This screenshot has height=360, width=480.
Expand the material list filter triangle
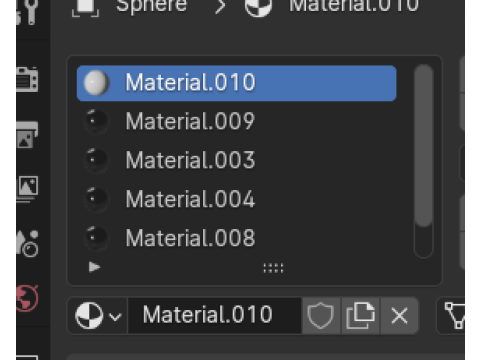[94, 267]
